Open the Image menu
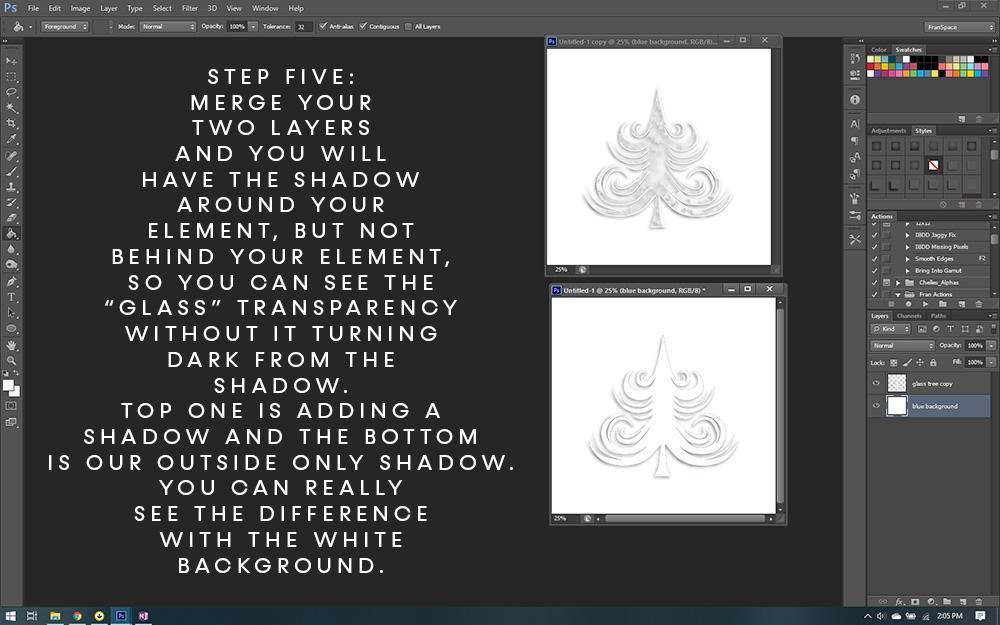Image resolution: width=1000 pixels, height=625 pixels. 80,8
